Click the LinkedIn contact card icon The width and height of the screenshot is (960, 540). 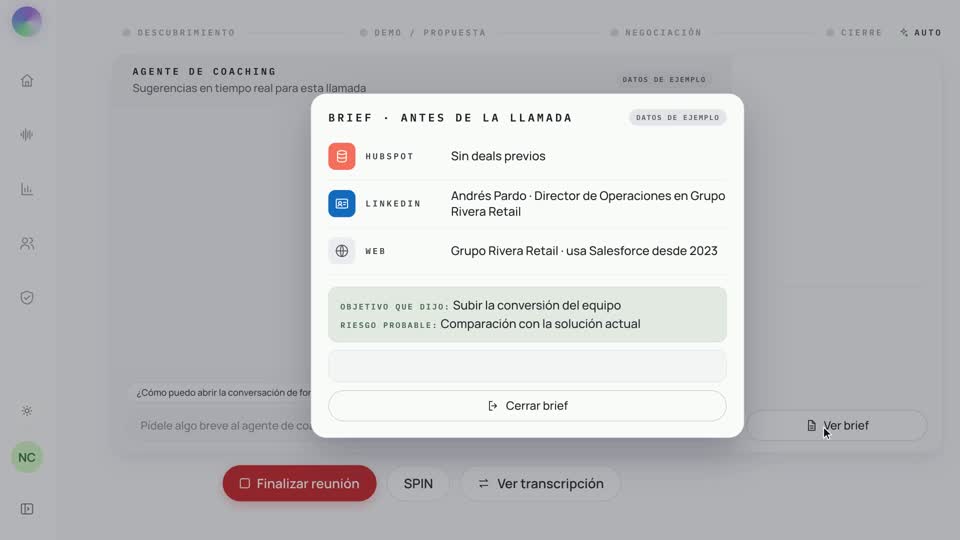(x=342, y=203)
